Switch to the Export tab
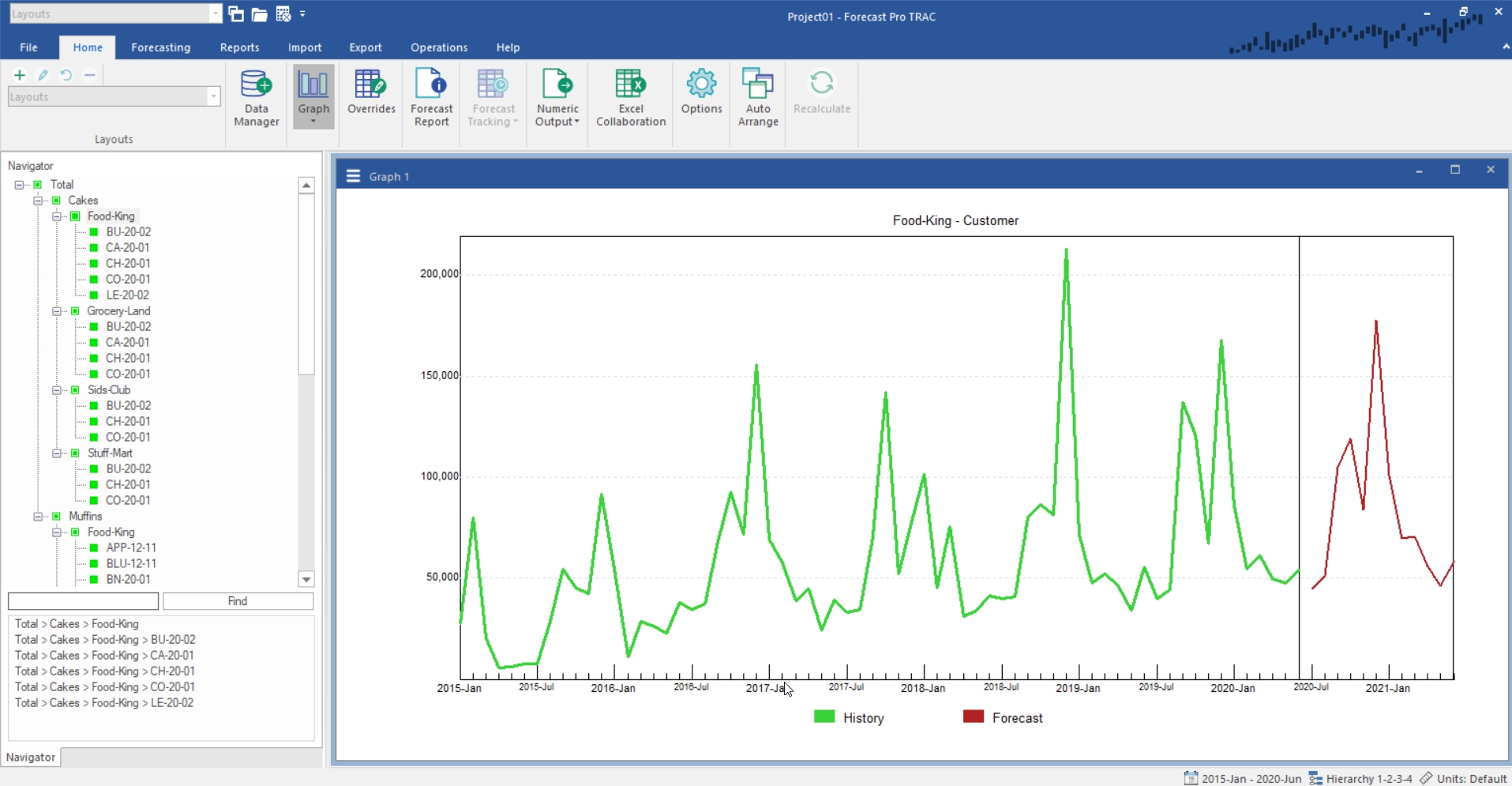The width and height of the screenshot is (1512, 786). pos(365,47)
